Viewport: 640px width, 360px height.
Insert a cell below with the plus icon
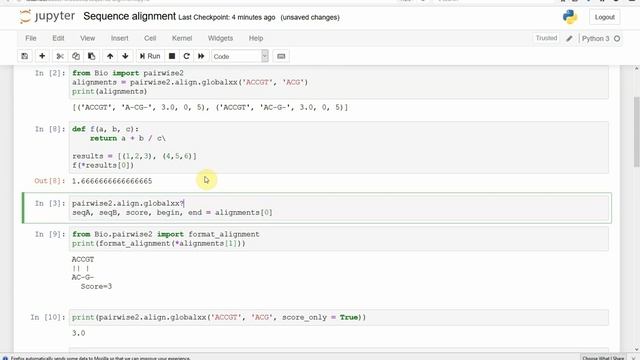[42, 56]
